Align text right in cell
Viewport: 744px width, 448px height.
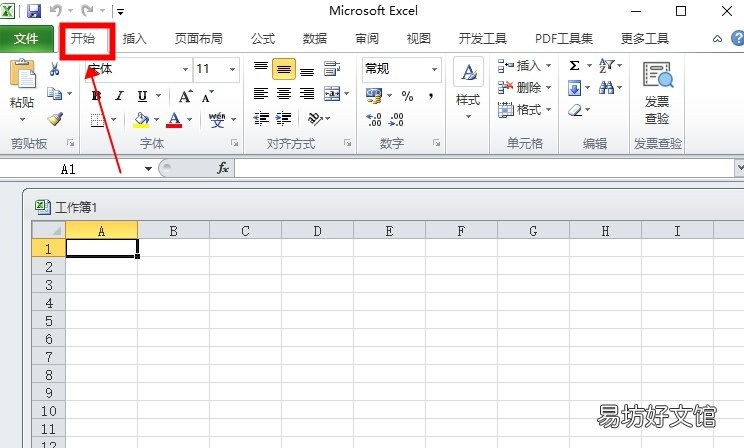pos(307,94)
